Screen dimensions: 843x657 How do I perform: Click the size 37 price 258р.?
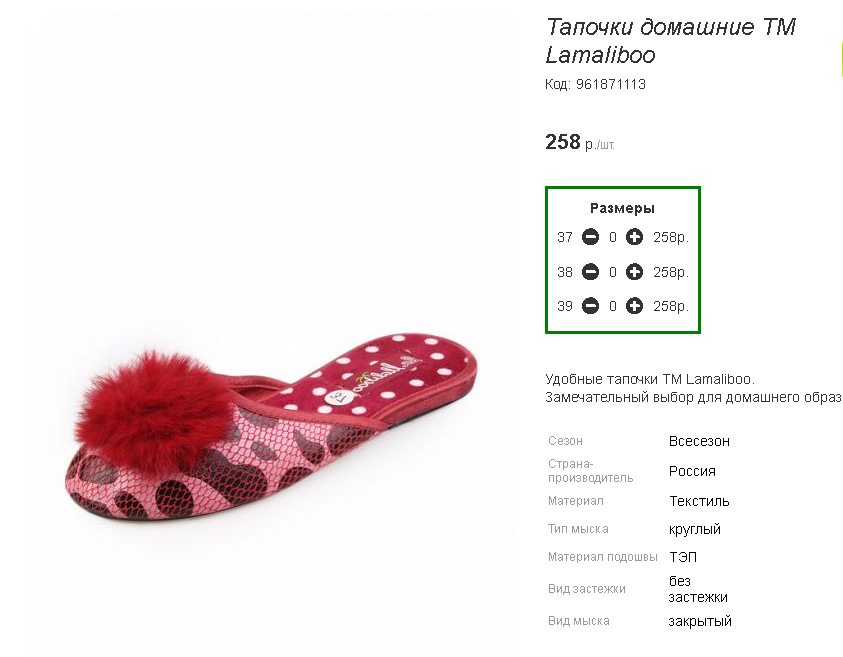(671, 237)
